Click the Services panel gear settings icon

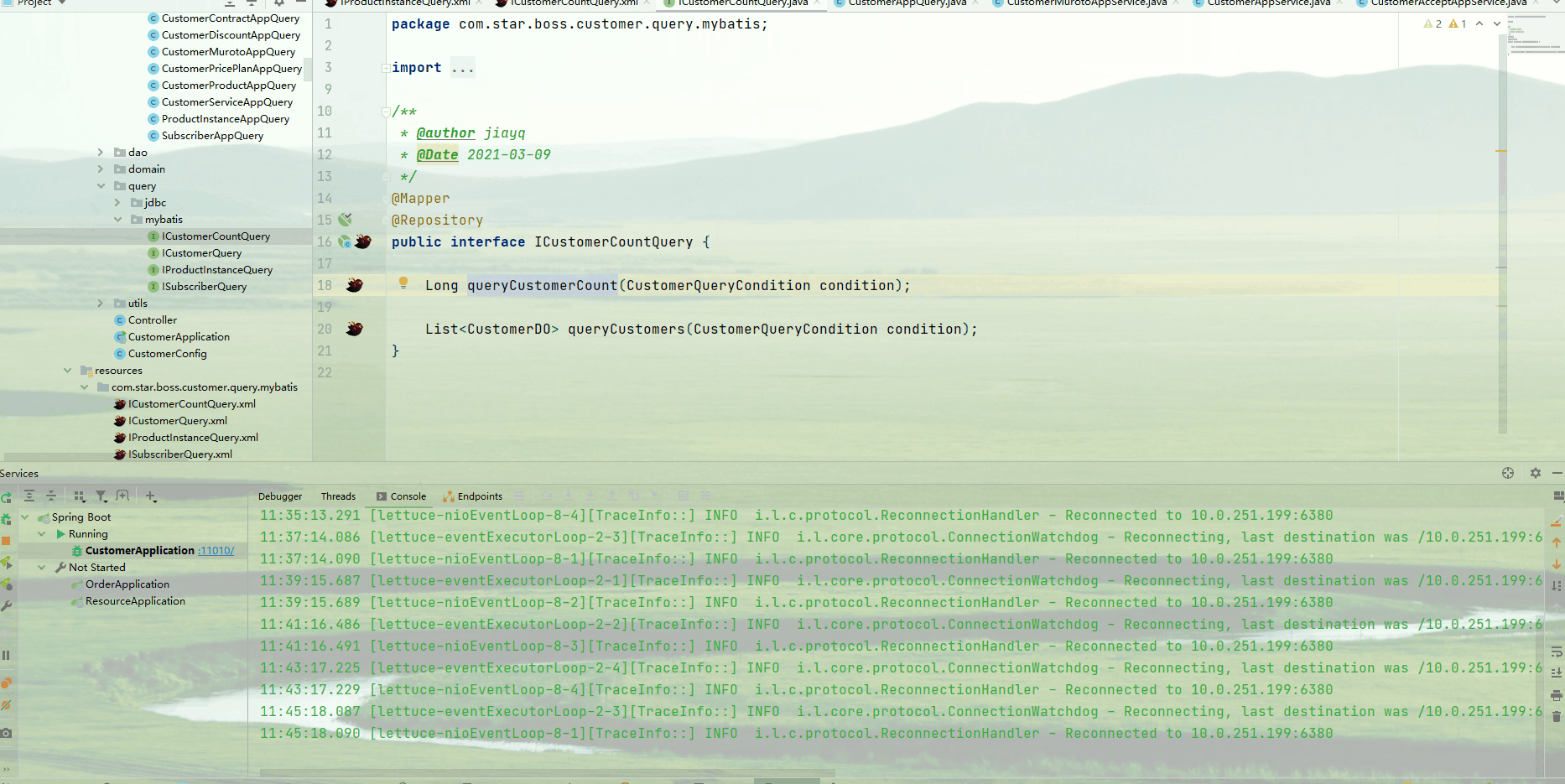pyautogui.click(x=1536, y=473)
